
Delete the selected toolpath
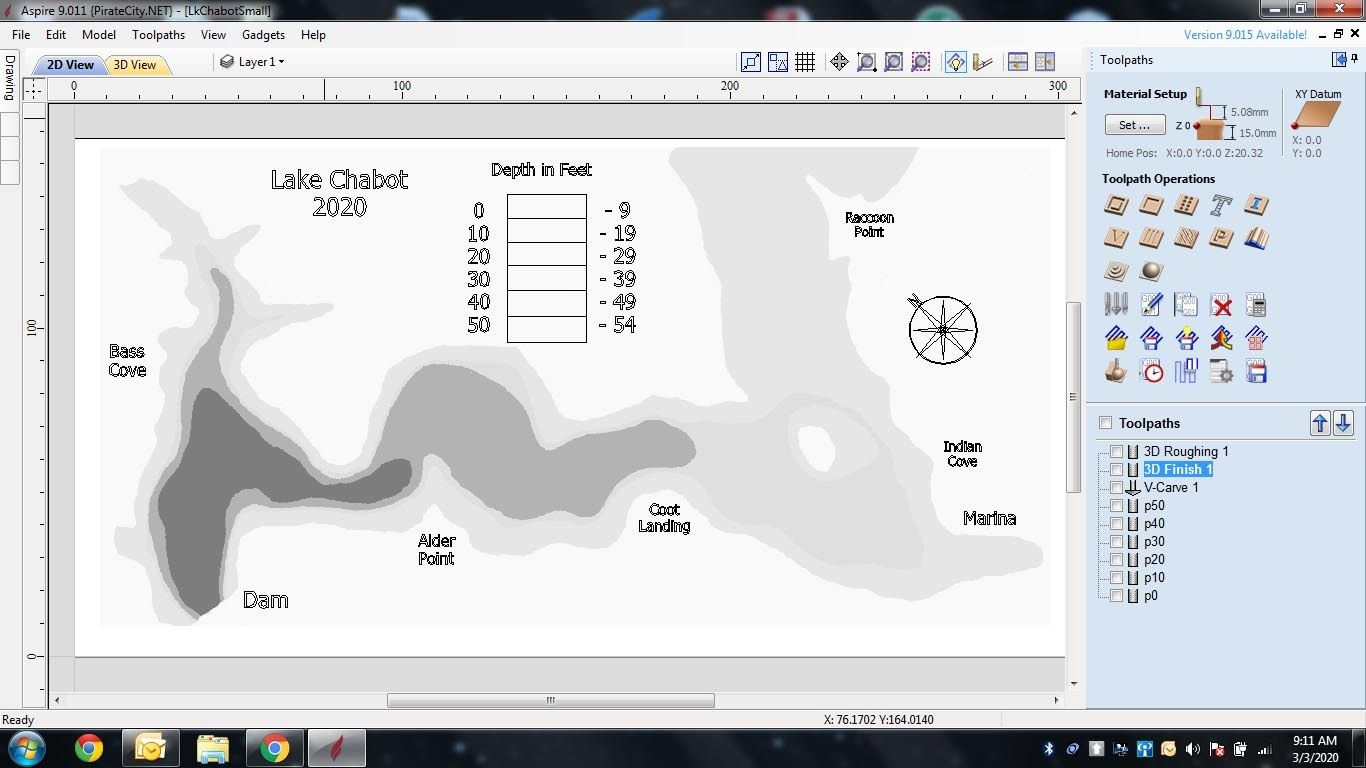[1221, 304]
